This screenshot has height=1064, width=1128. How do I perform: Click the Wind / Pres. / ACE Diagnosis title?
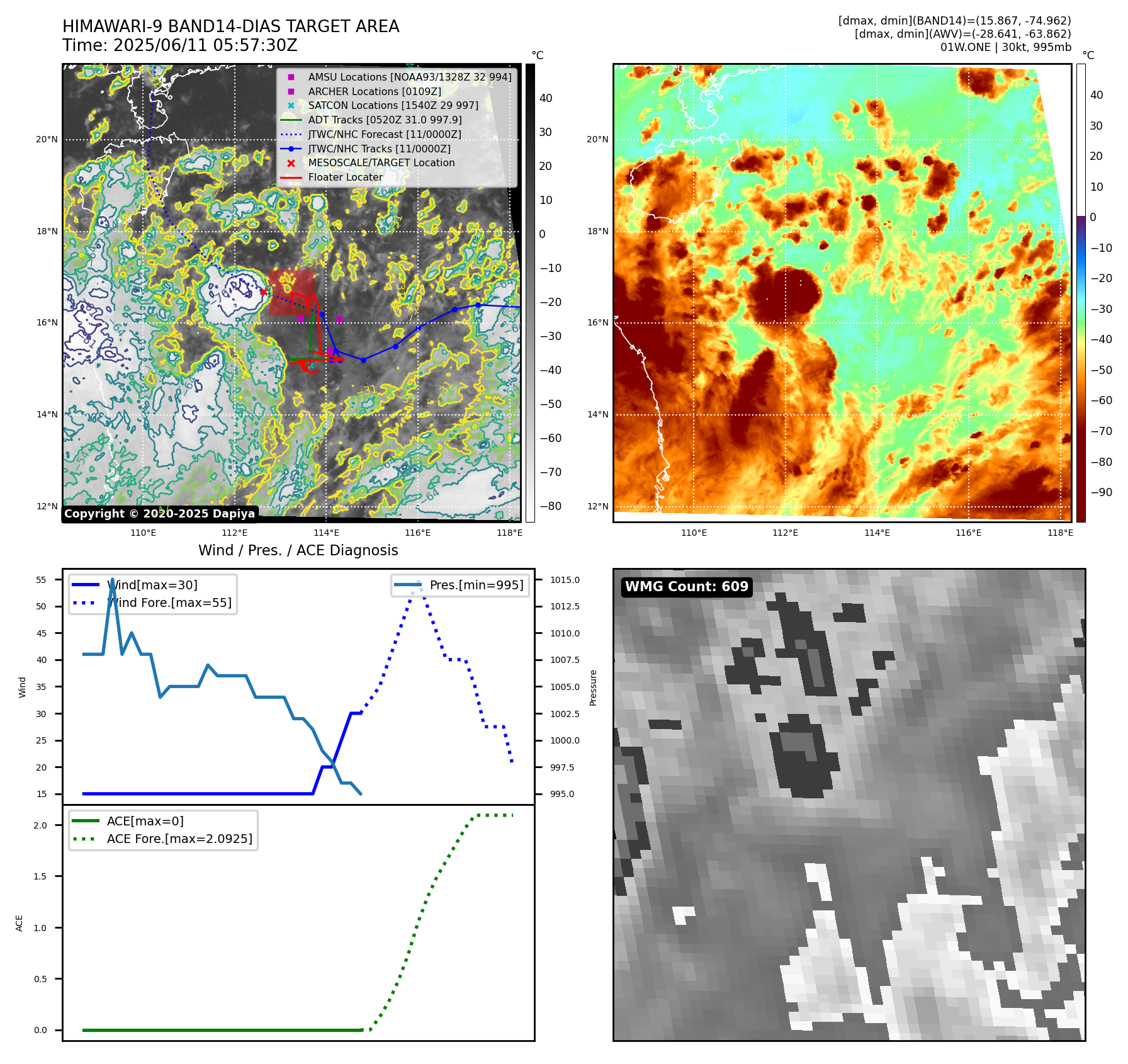point(298,550)
